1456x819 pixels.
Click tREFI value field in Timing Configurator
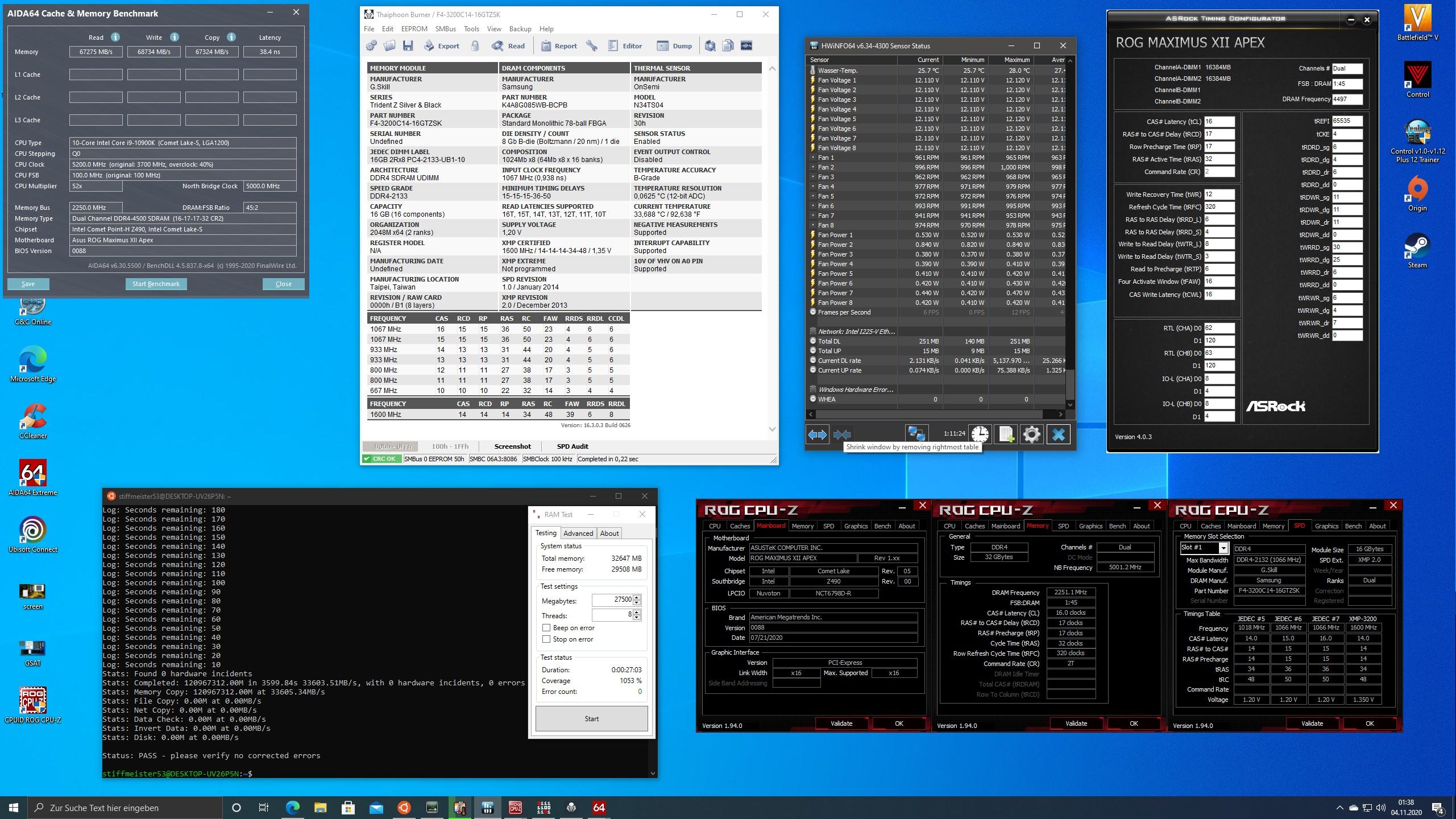1346,121
